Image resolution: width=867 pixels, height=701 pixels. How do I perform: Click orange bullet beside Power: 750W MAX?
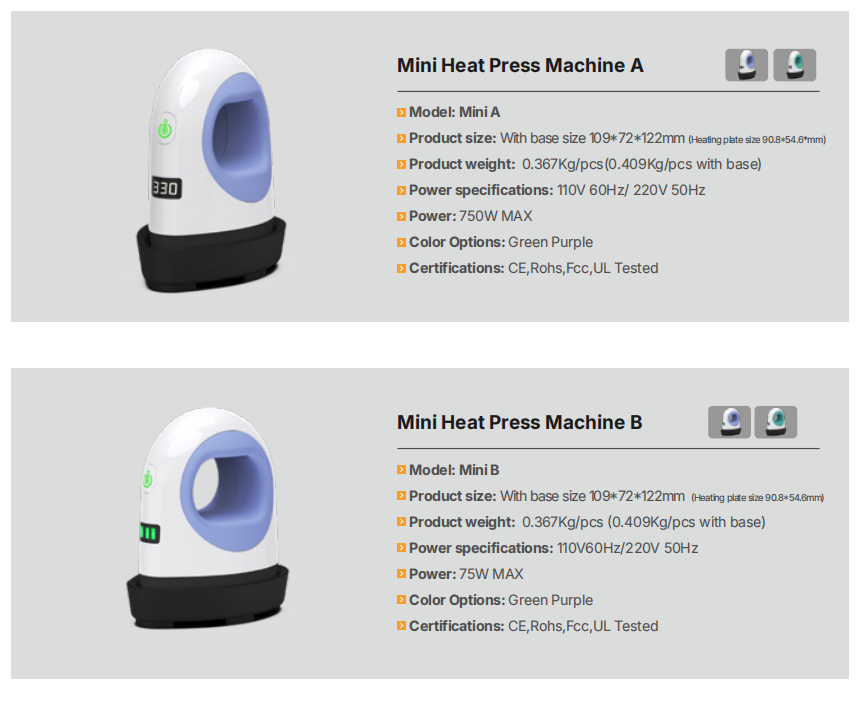point(401,217)
